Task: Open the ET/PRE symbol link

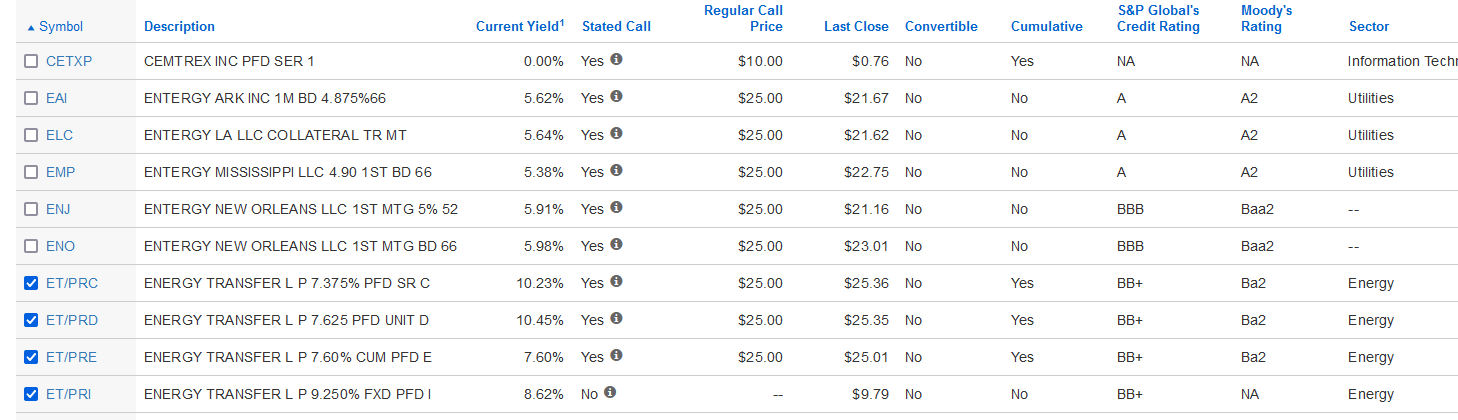Action: pyautogui.click(x=71, y=357)
